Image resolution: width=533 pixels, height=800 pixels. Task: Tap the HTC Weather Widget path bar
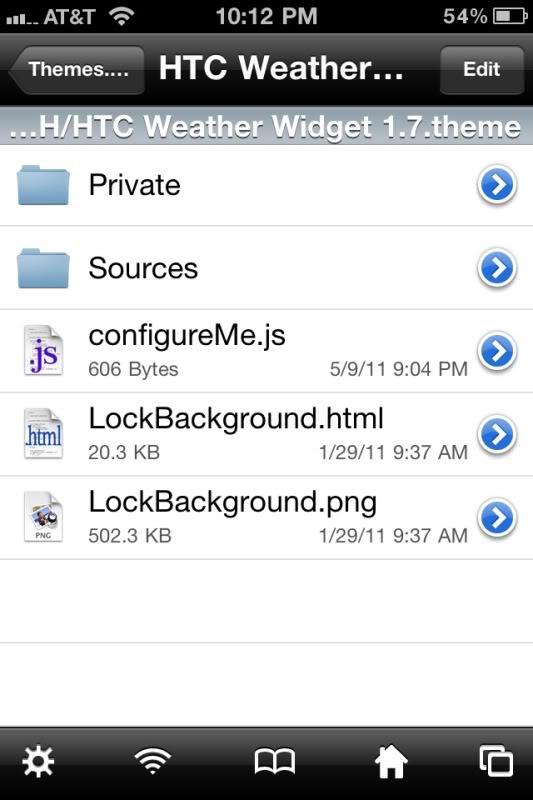266,126
